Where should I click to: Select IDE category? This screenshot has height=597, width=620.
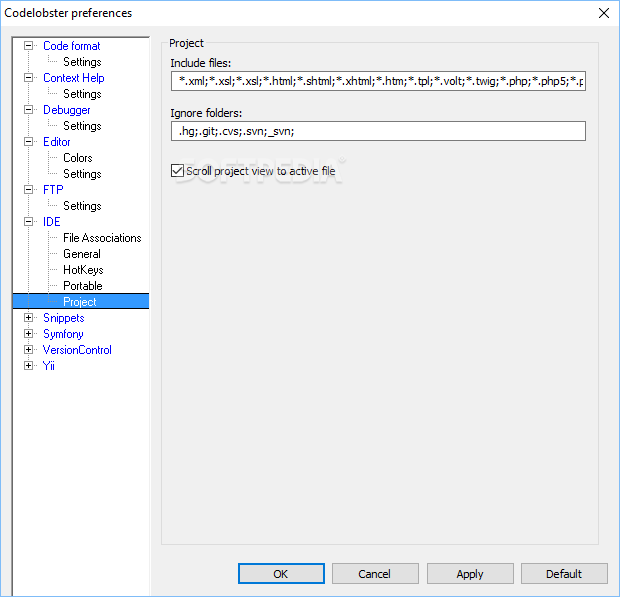(x=51, y=222)
